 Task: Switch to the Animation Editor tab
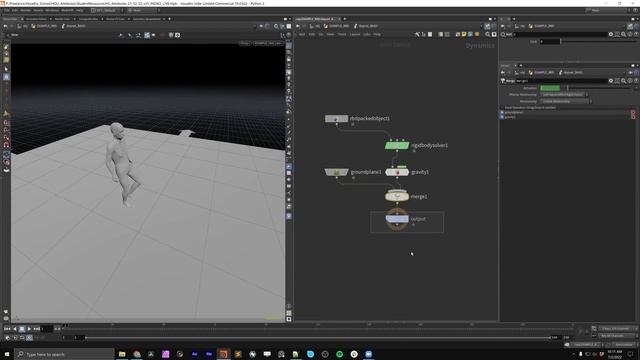(x=36, y=19)
